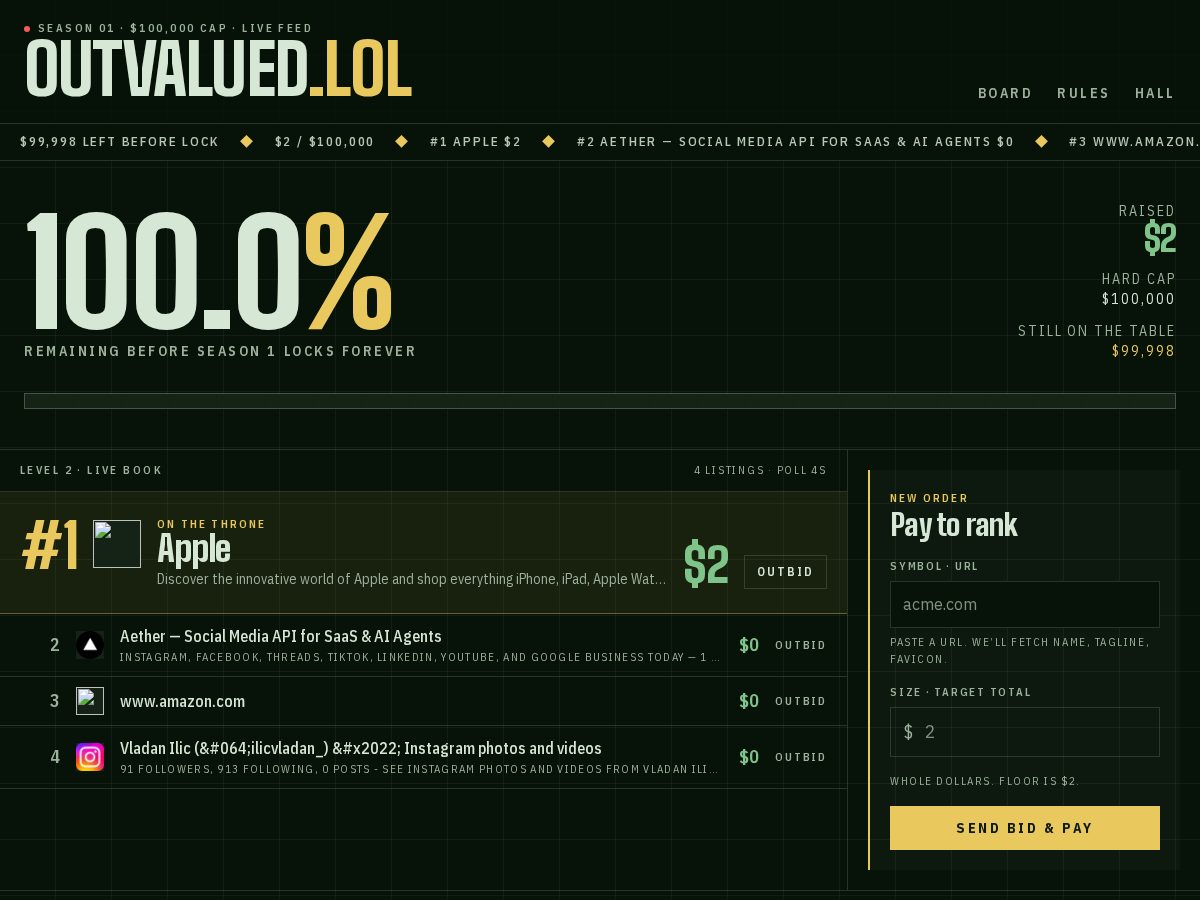Click OUTBID on the Aether row
Viewport: 1200px width, 900px height.
800,645
